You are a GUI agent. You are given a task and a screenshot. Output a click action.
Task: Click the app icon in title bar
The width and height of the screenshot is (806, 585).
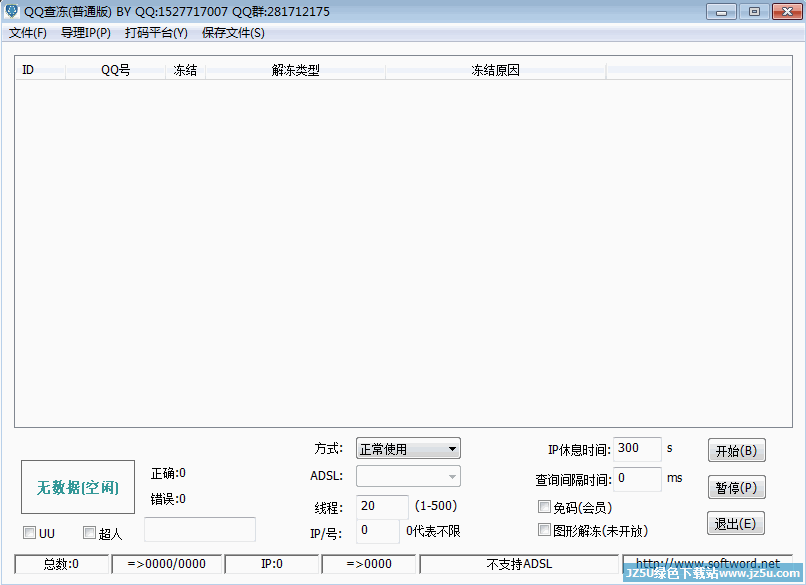[11, 11]
